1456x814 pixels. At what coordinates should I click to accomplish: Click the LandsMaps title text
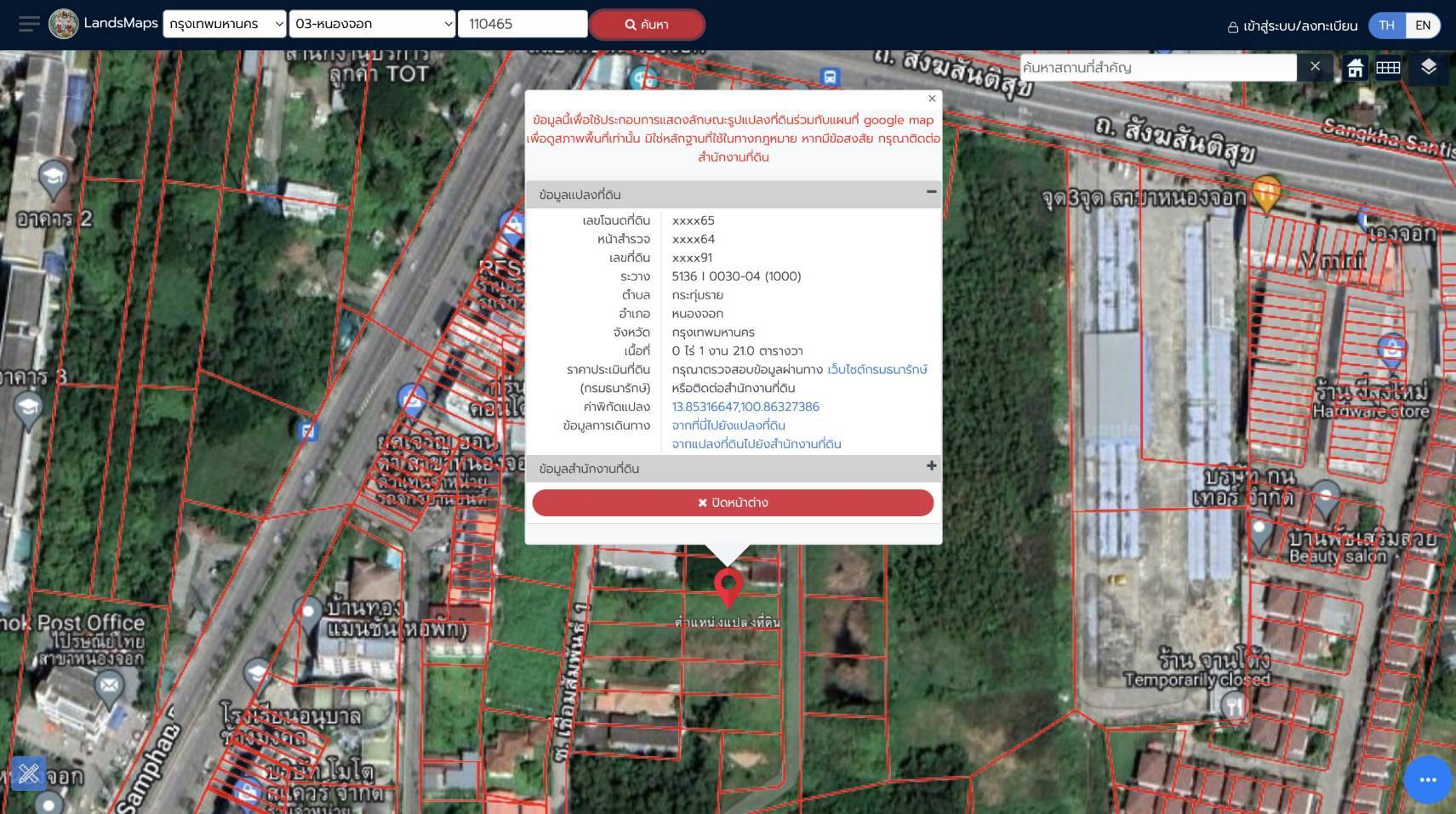[121, 23]
